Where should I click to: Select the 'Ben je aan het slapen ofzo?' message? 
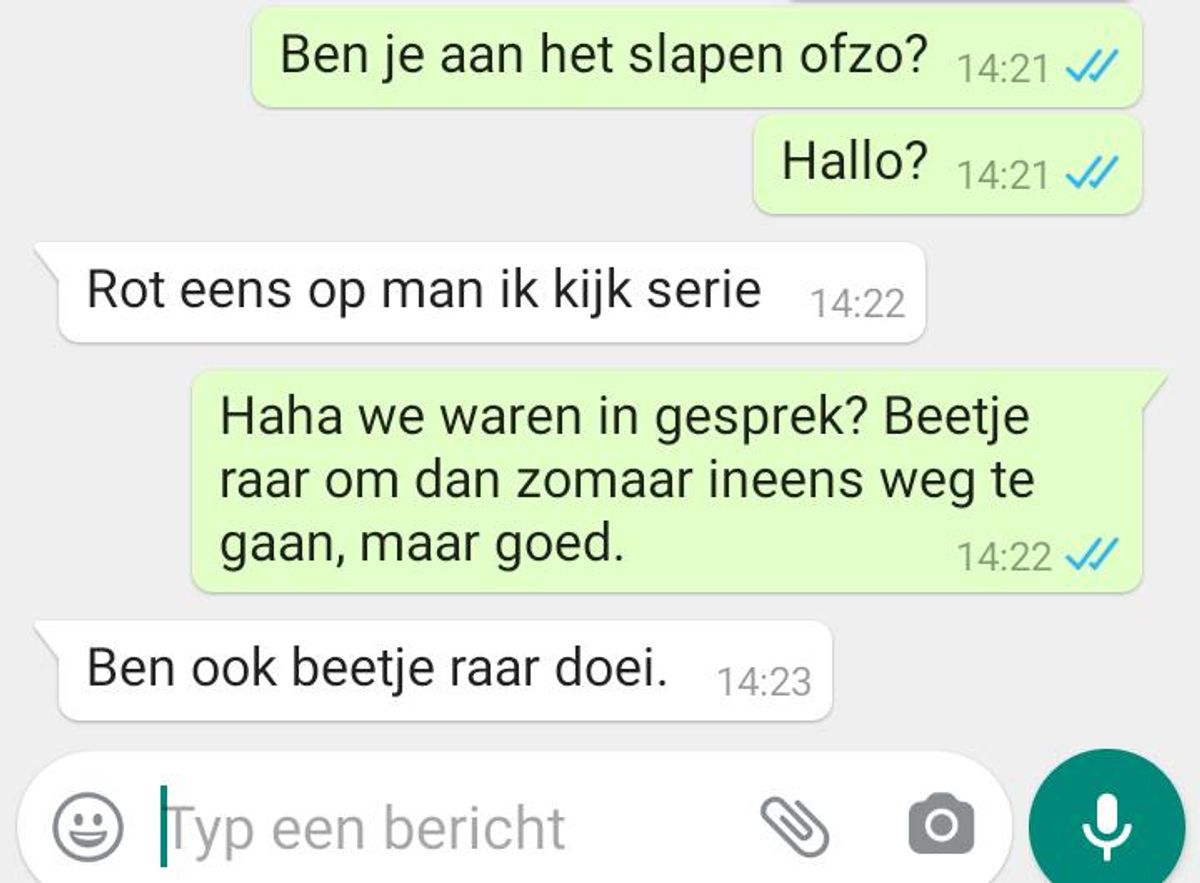click(x=696, y=56)
